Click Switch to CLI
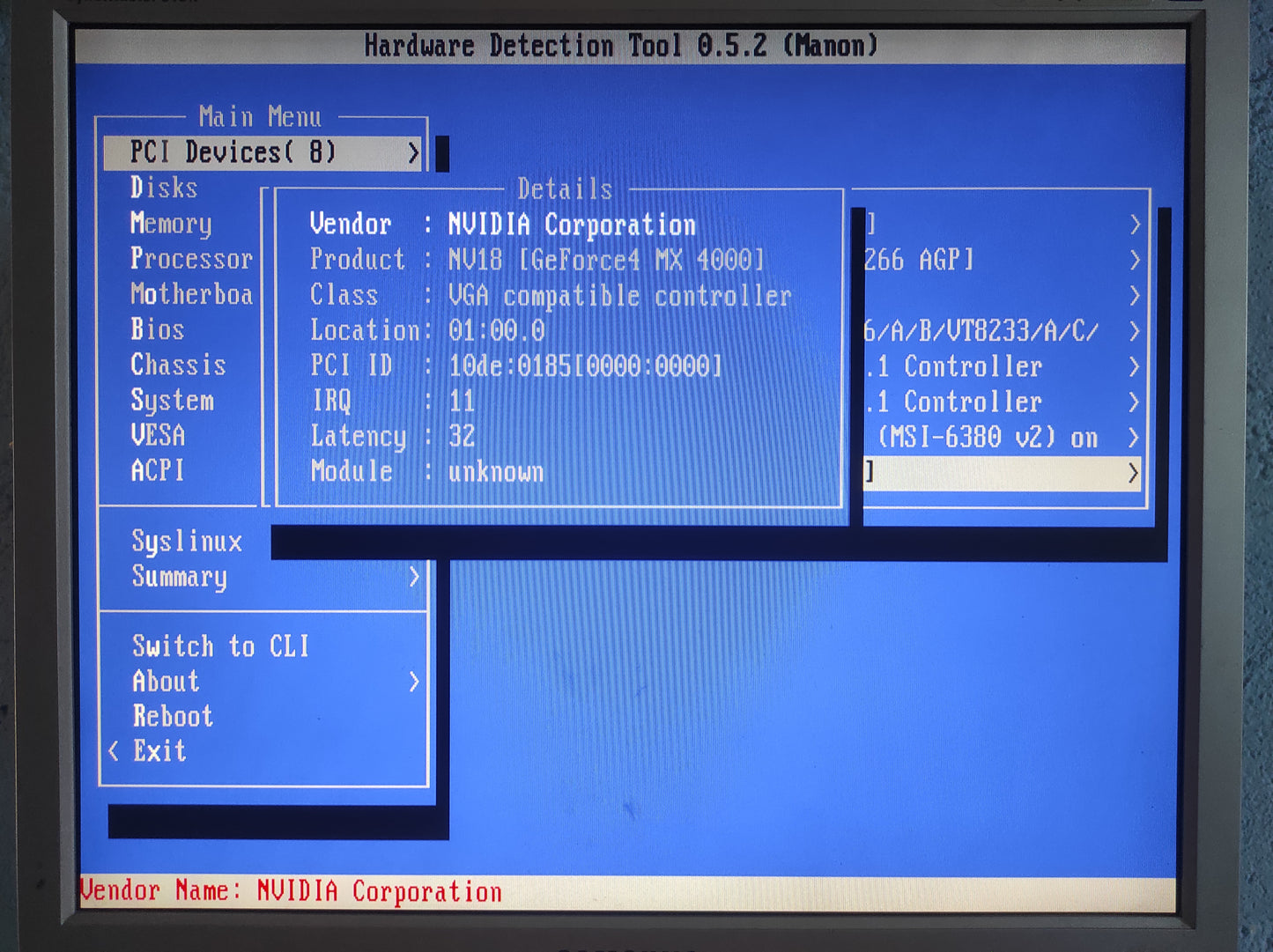 click(x=220, y=646)
